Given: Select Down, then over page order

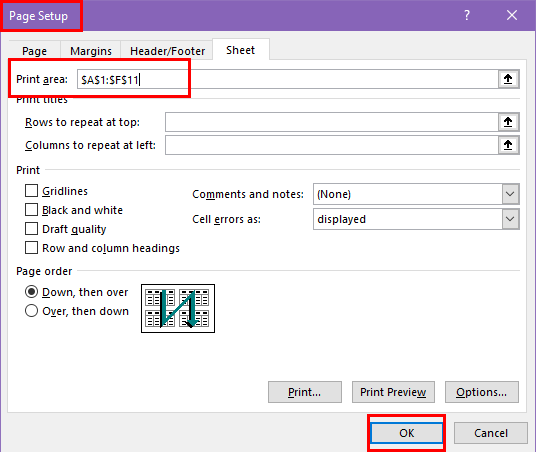Looking at the screenshot, I should click(x=31, y=292).
